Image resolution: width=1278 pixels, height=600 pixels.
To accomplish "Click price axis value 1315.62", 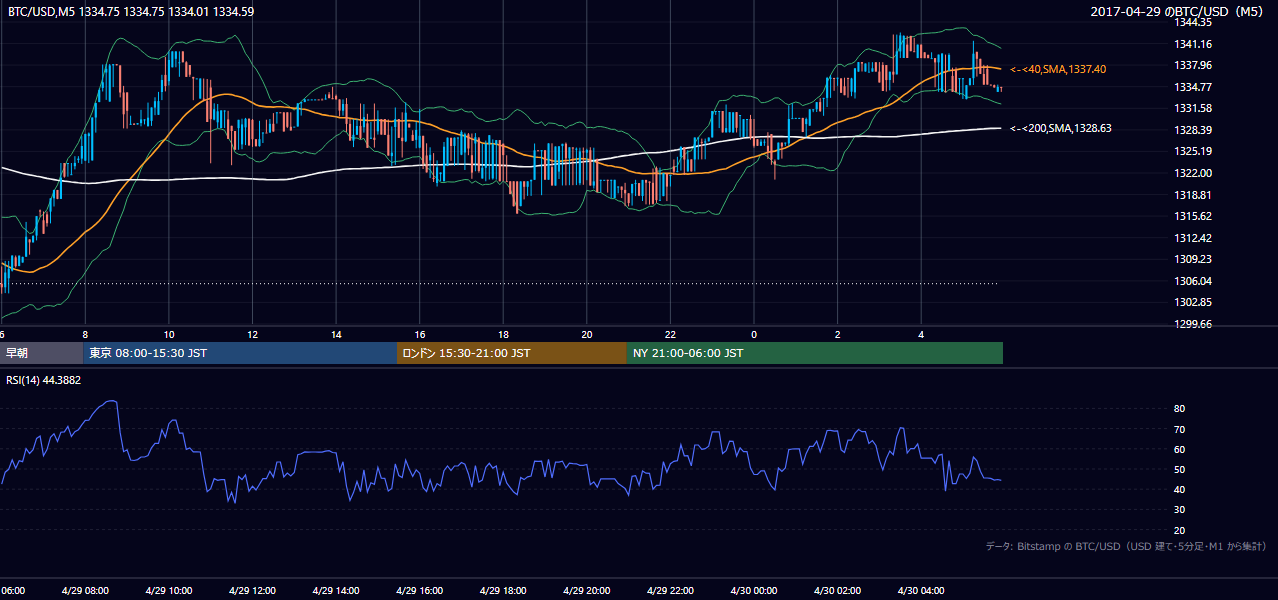I will tap(1194, 216).
